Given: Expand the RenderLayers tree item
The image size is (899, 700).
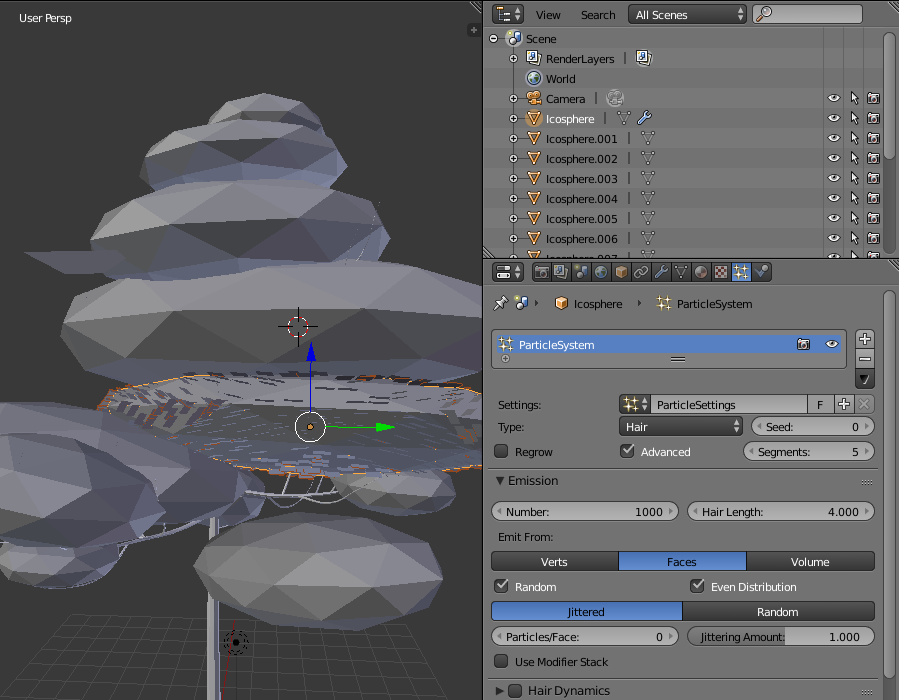Looking at the screenshot, I should click(x=514, y=58).
